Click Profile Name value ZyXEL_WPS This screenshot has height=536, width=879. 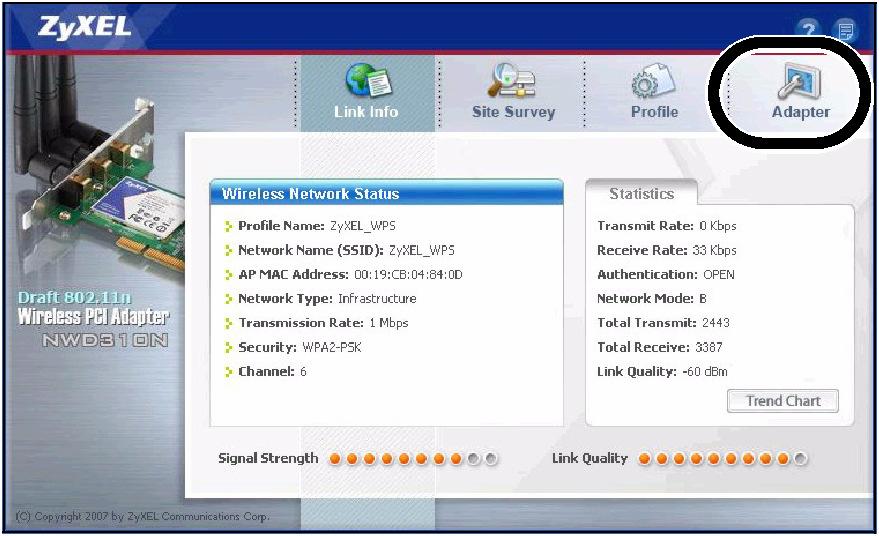pos(363,226)
